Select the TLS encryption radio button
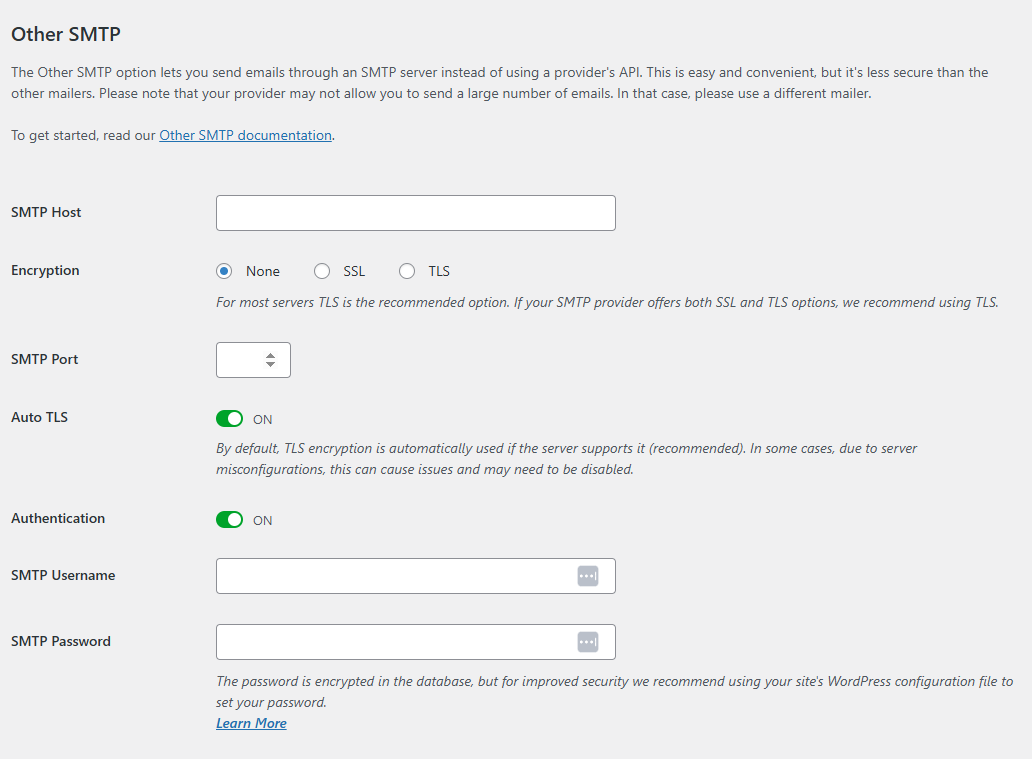 pos(407,271)
